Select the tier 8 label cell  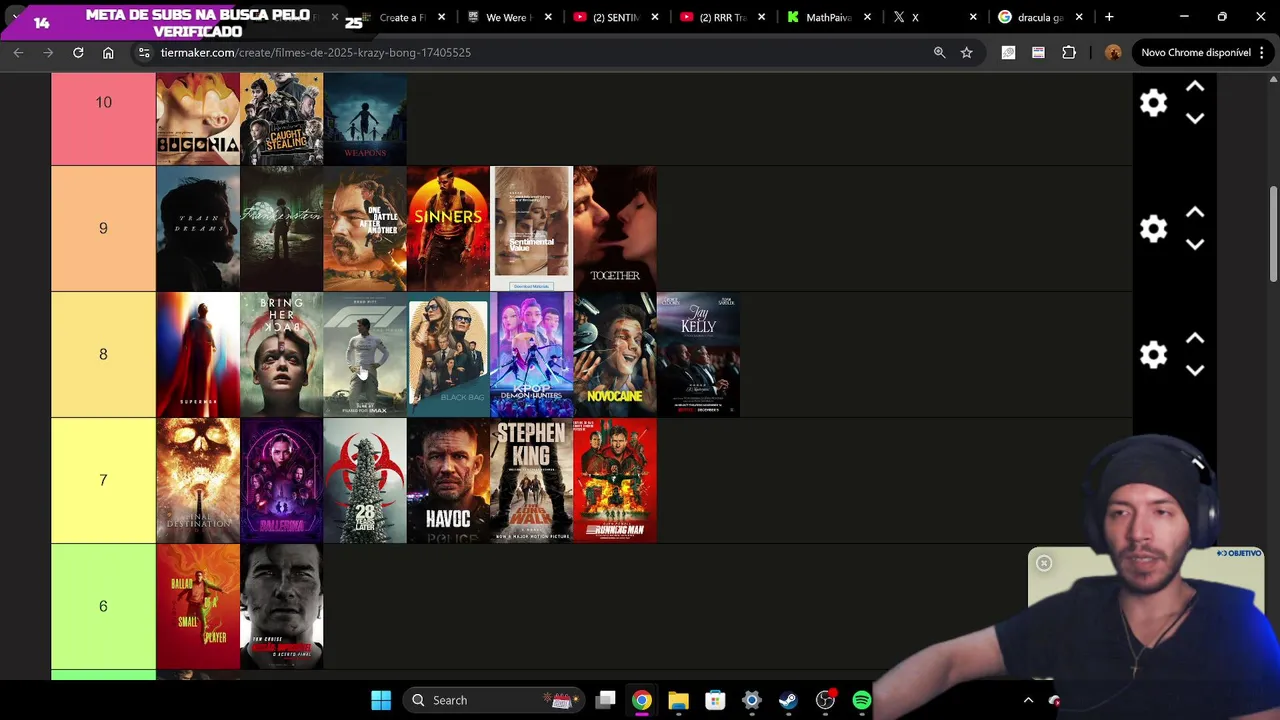103,354
